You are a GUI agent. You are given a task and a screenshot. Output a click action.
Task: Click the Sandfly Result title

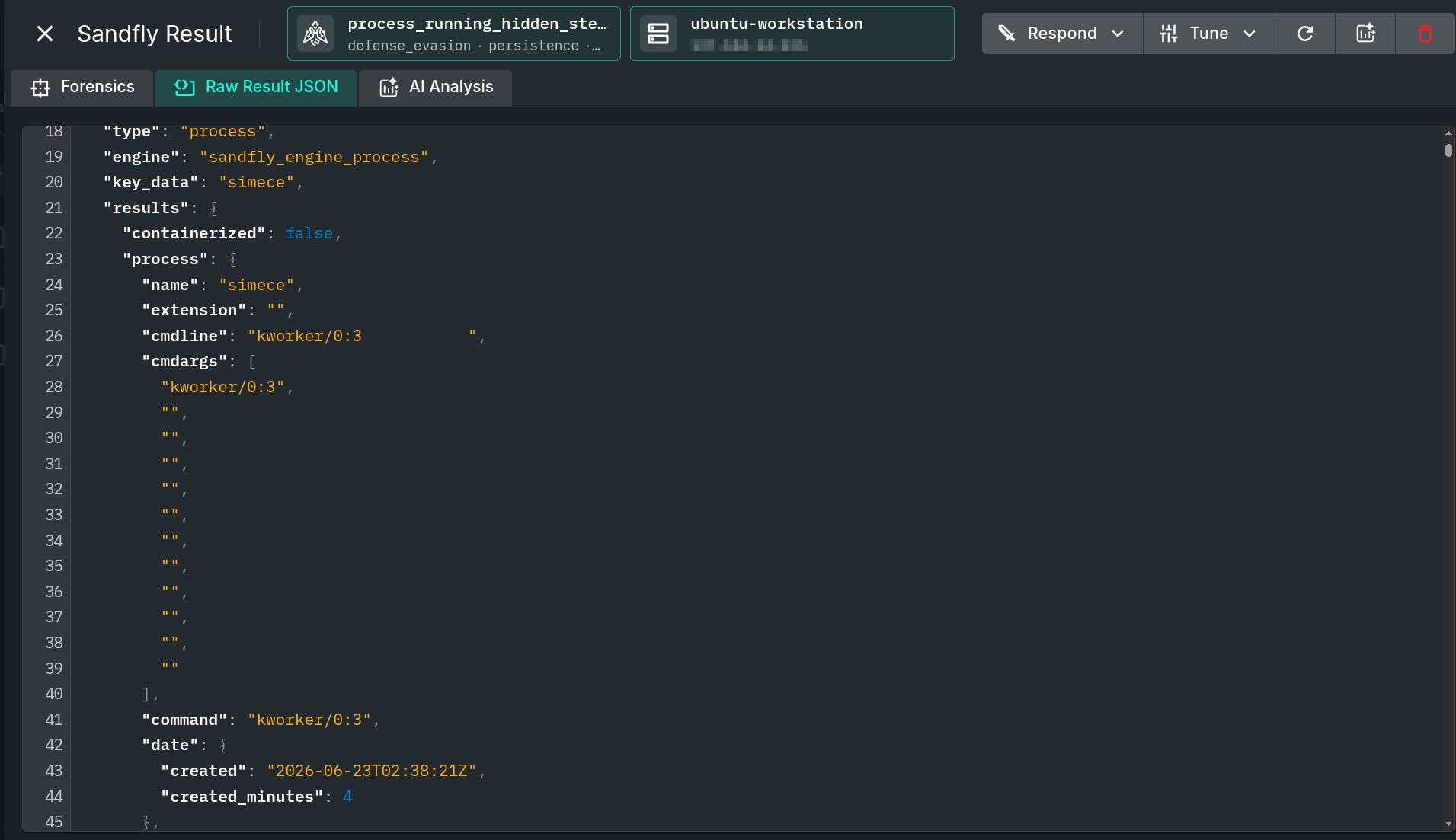(x=155, y=34)
